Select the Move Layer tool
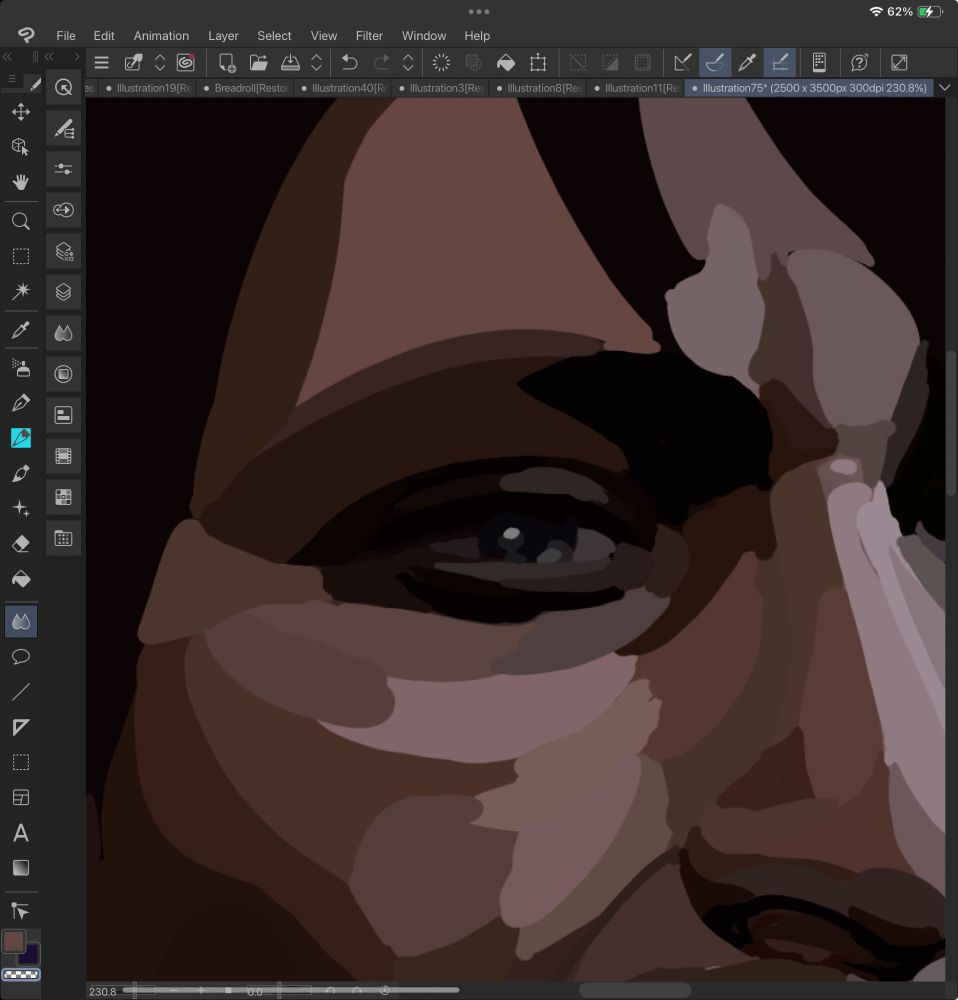958x1000 pixels. coord(21,112)
